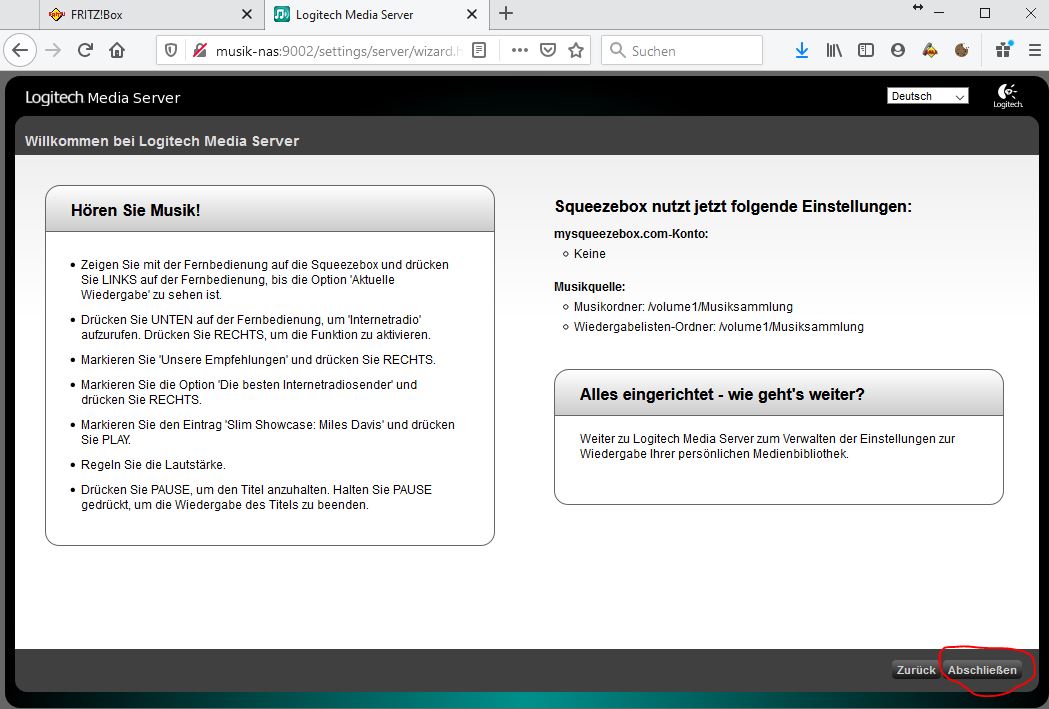Click 'Squeezebox nutzt jetzt folgende Einstellungen' heading

pos(733,207)
